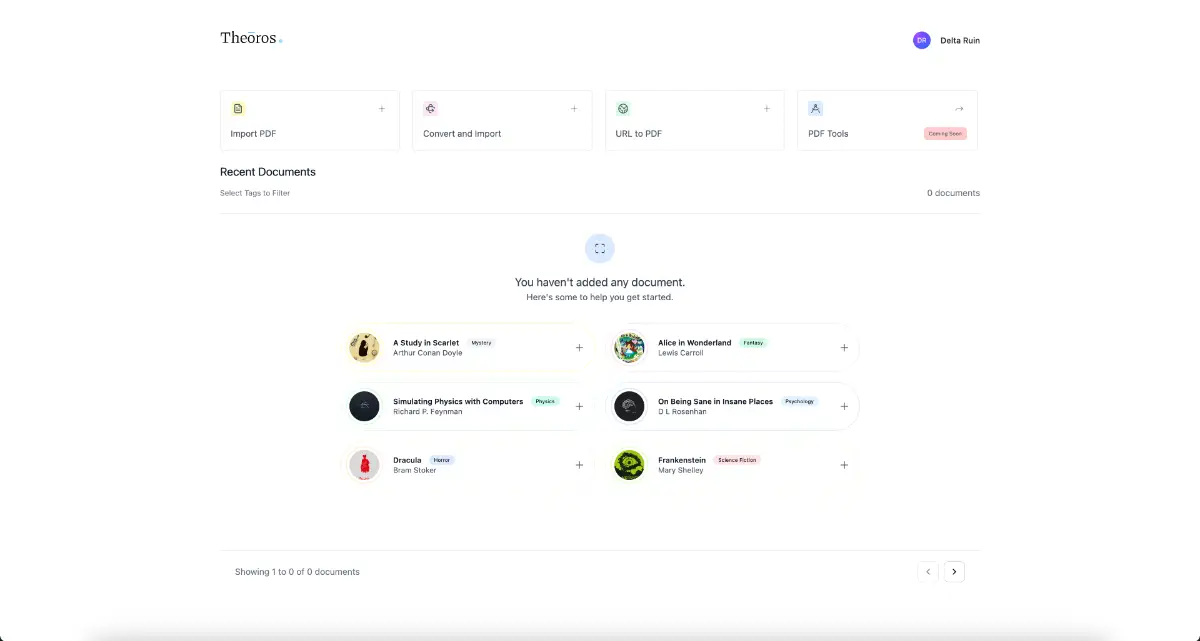This screenshot has width=1200, height=641.
Task: Open the PDF Tools label
Action: pos(828,134)
